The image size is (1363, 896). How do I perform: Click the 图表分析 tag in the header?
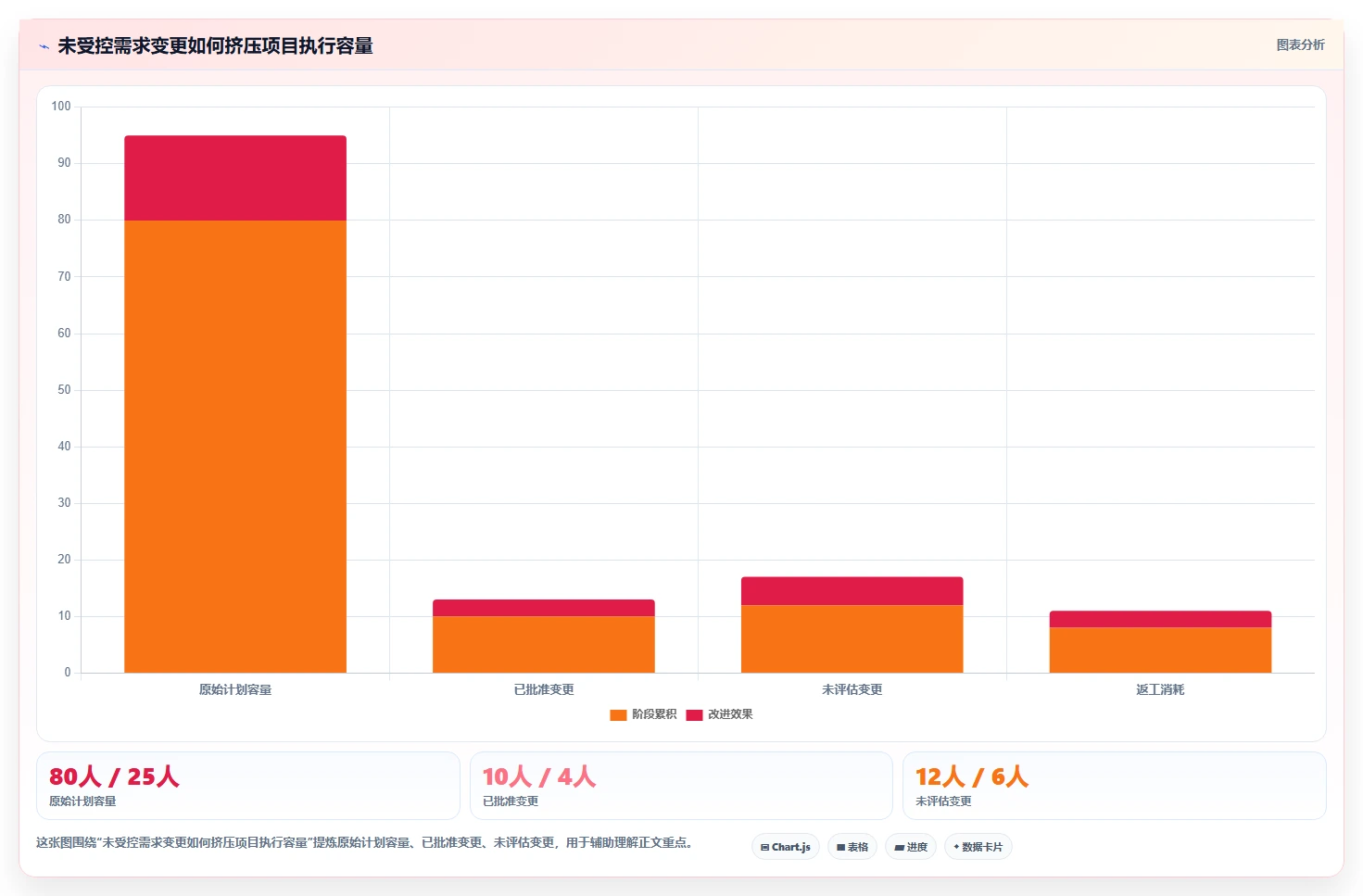[1300, 44]
